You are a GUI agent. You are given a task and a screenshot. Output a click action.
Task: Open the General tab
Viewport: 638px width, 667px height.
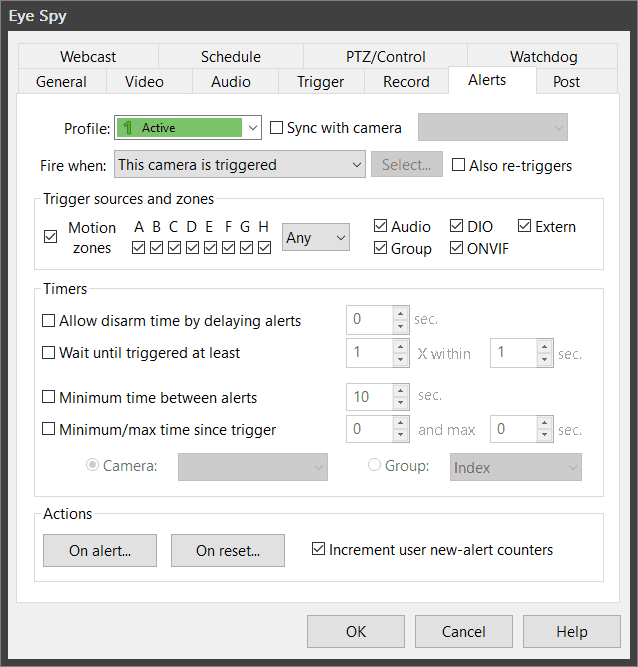[x=62, y=81]
